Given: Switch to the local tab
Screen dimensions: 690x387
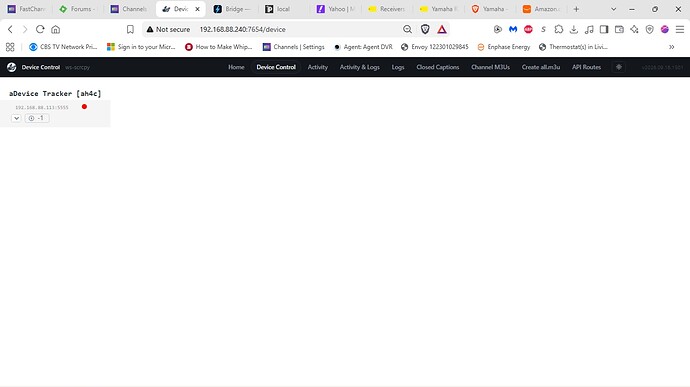Looking at the screenshot, I should pos(283,9).
